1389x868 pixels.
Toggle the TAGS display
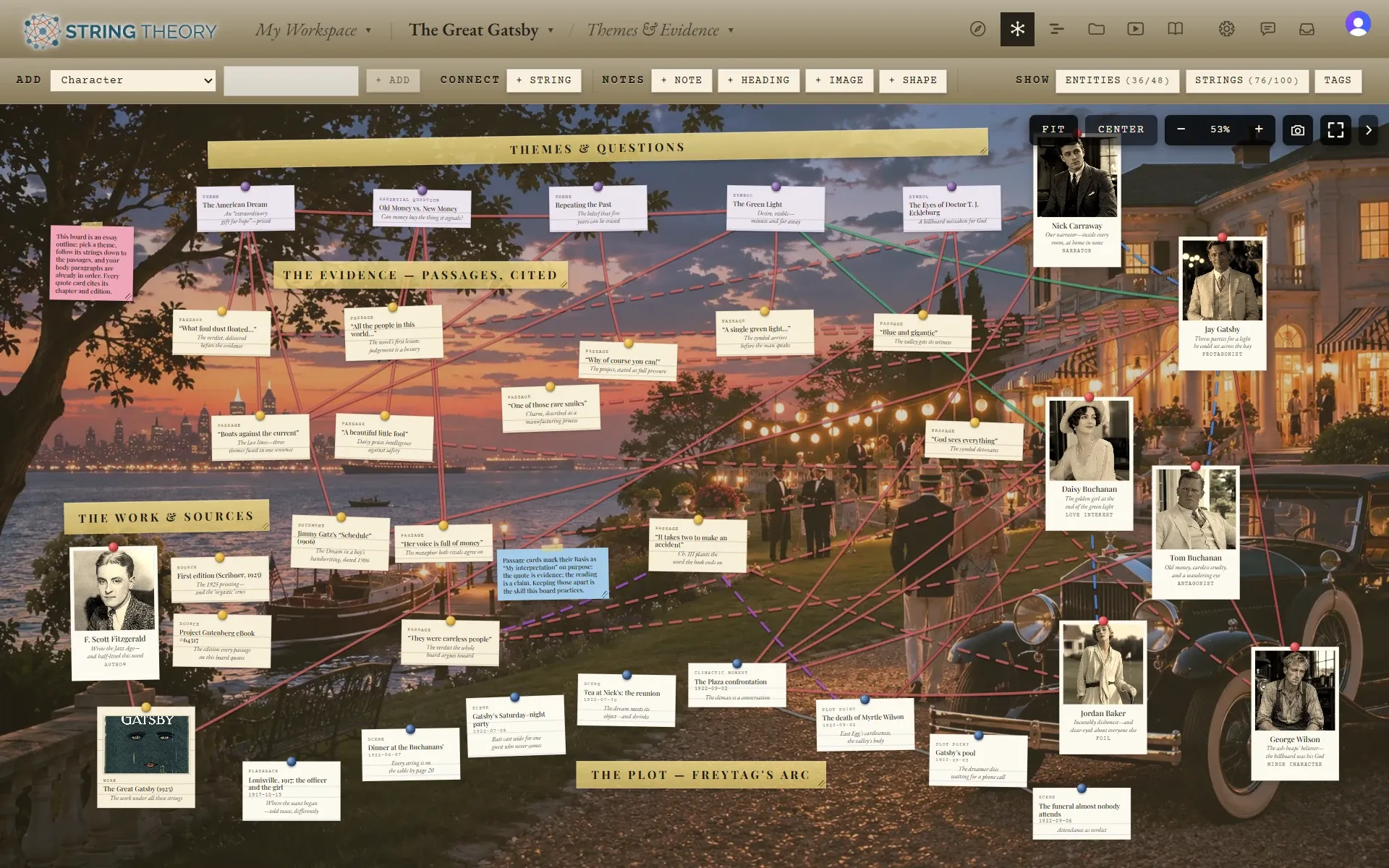1338,80
